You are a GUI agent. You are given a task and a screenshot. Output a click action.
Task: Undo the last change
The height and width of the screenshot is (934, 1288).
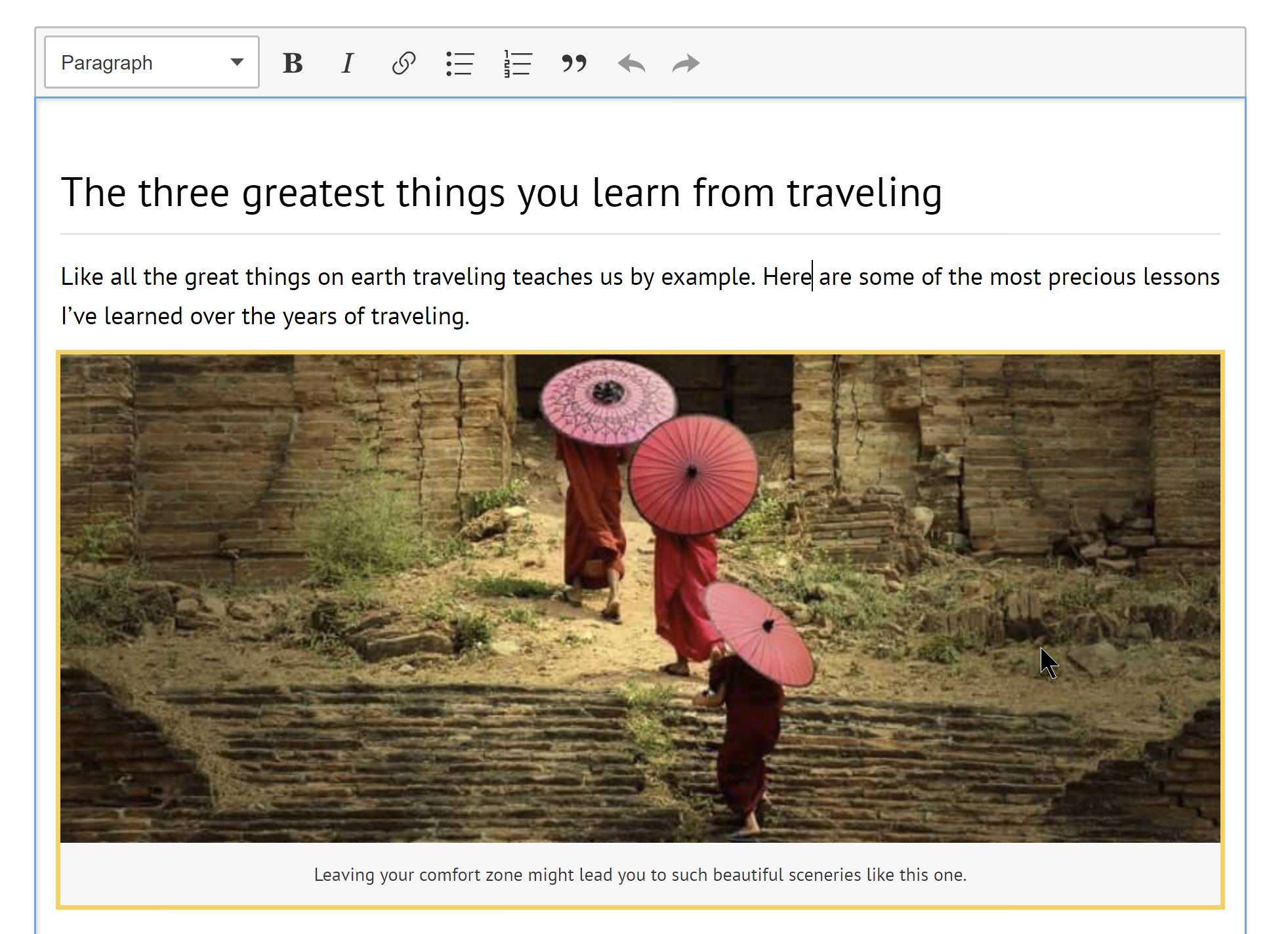tap(631, 63)
